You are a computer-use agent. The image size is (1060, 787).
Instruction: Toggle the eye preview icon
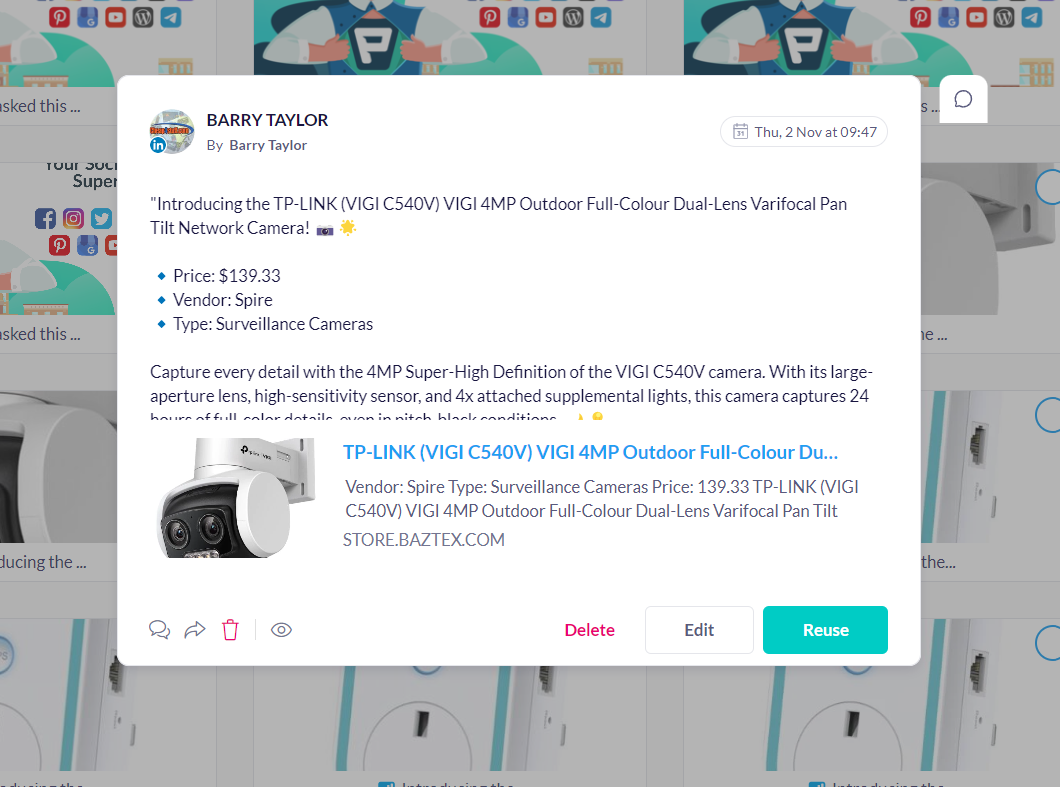pos(281,630)
